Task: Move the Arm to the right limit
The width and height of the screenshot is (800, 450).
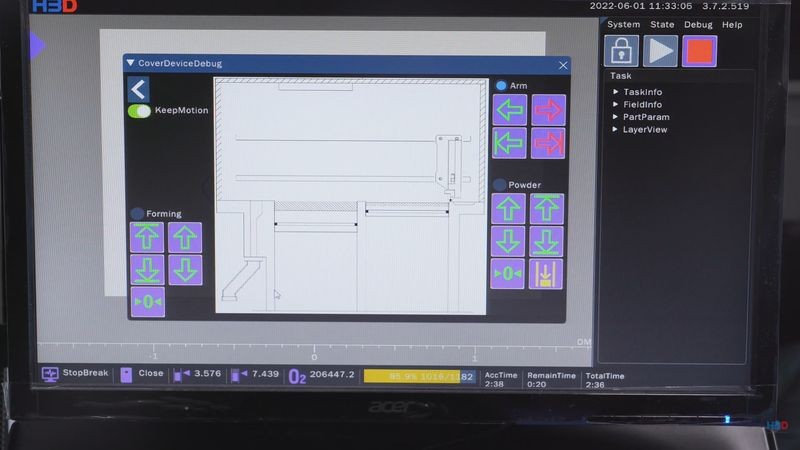Action: 548,143
